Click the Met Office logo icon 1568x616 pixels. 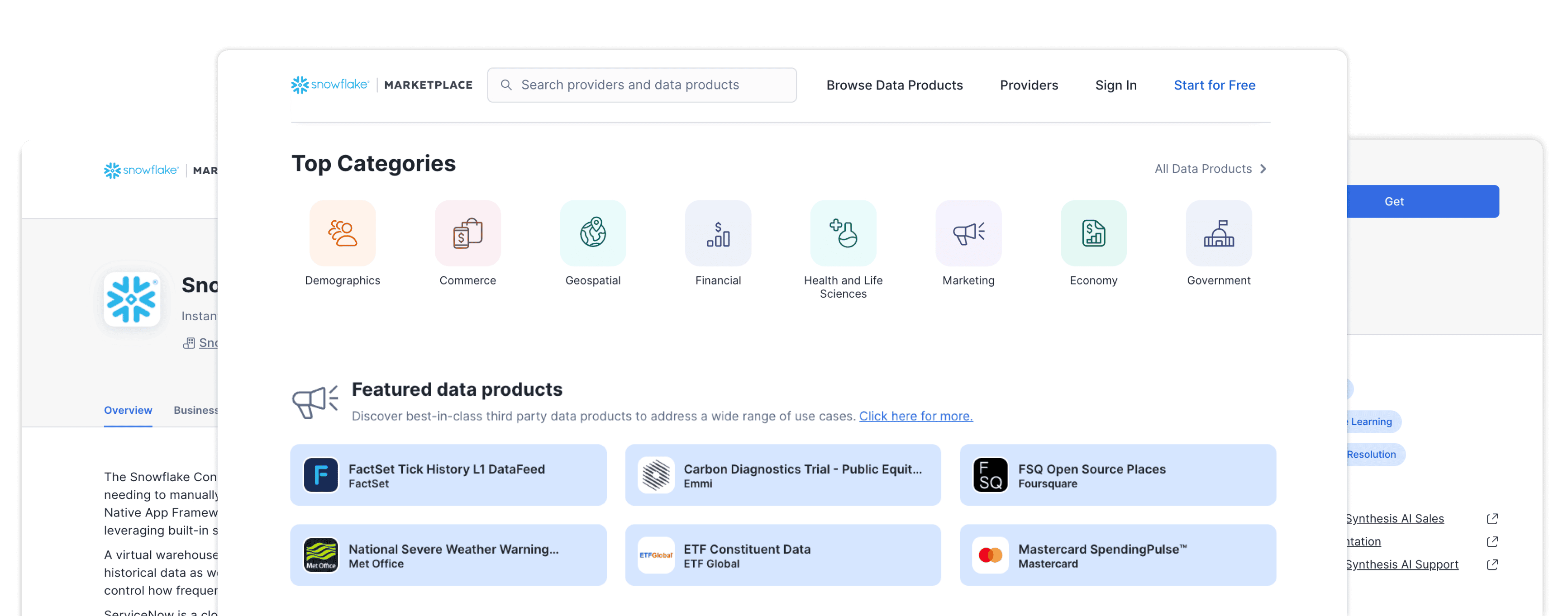point(321,555)
